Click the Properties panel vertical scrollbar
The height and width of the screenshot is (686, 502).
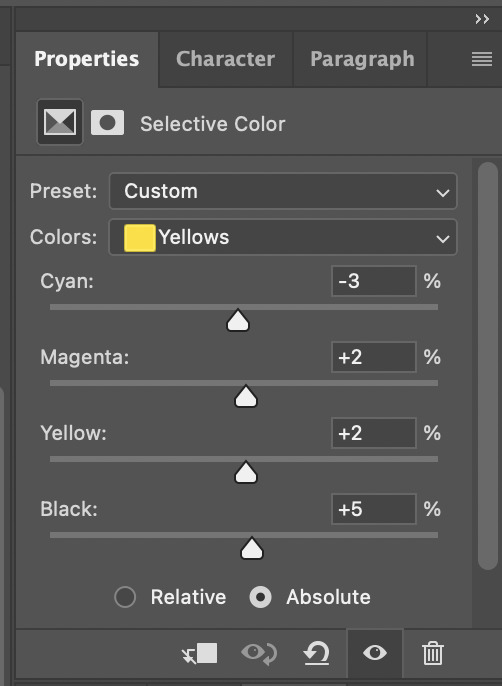tap(488, 366)
